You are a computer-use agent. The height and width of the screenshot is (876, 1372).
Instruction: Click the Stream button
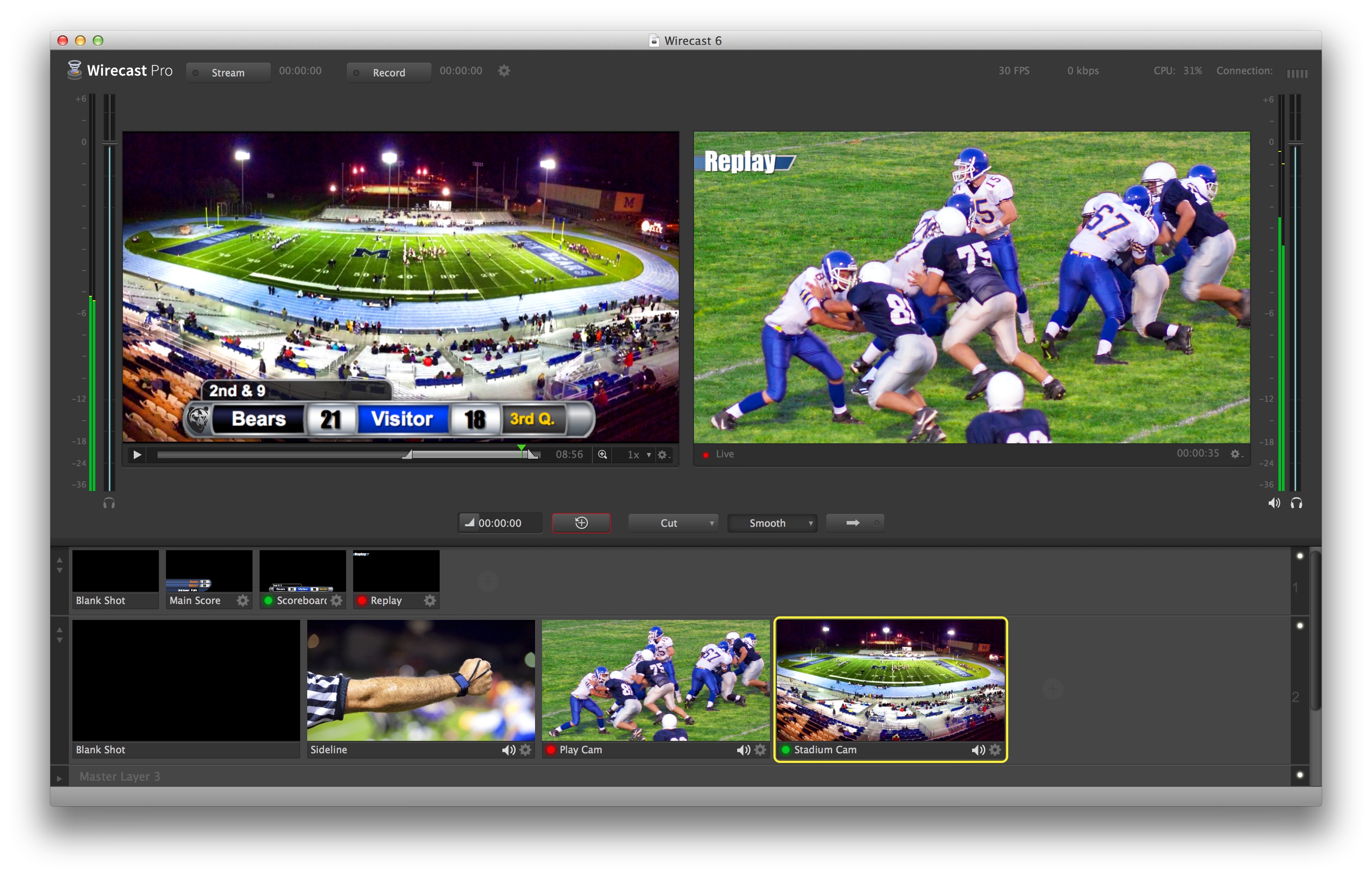click(x=228, y=72)
